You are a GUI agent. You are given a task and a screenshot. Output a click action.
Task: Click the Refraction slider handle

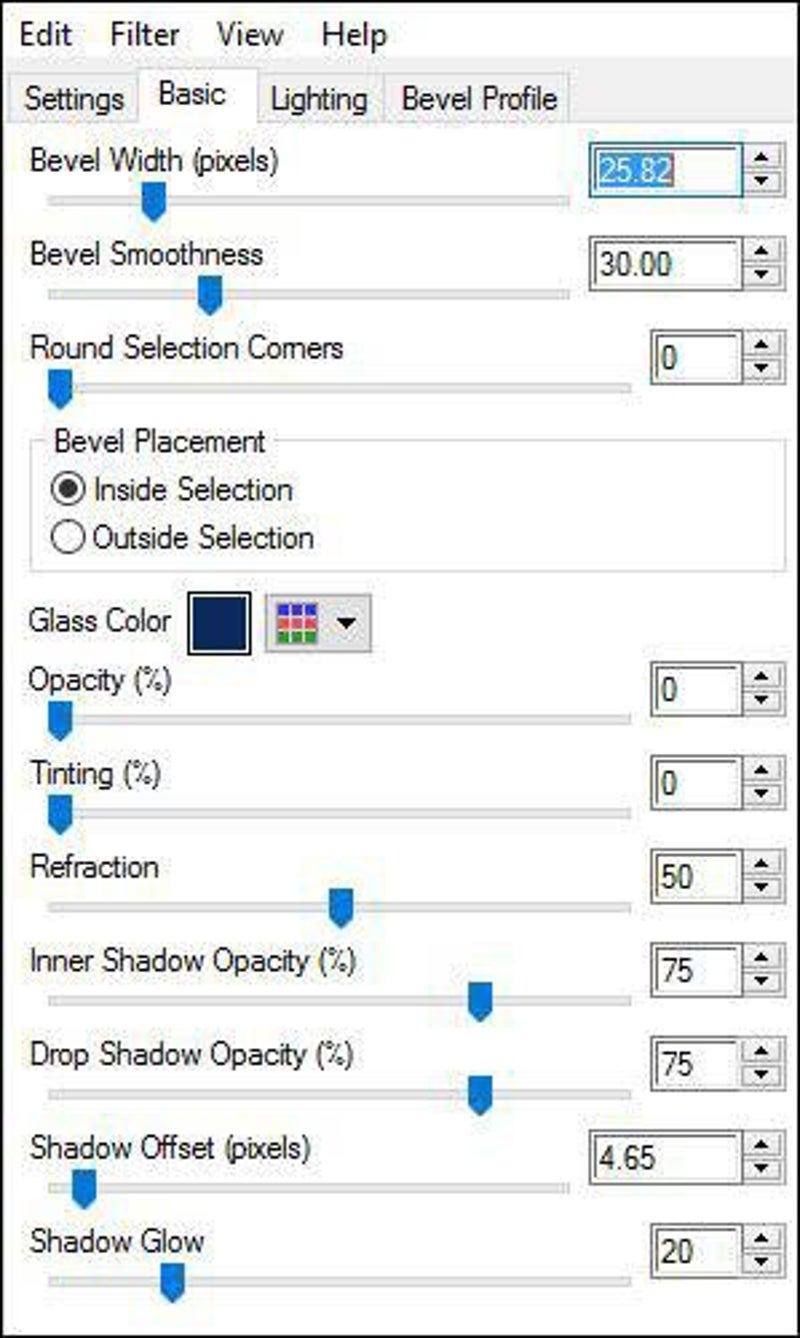click(x=341, y=906)
